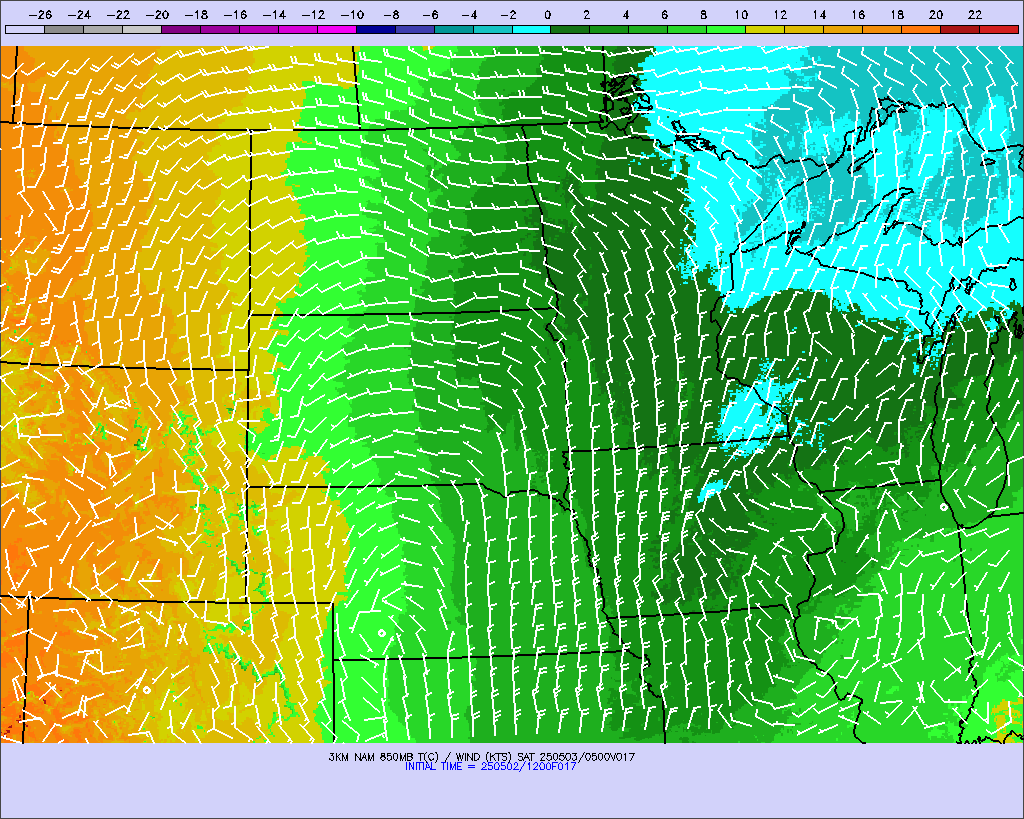Click the calm-wind circle in the orange southwest region
Screen dimensions: 1024x819
point(147,690)
